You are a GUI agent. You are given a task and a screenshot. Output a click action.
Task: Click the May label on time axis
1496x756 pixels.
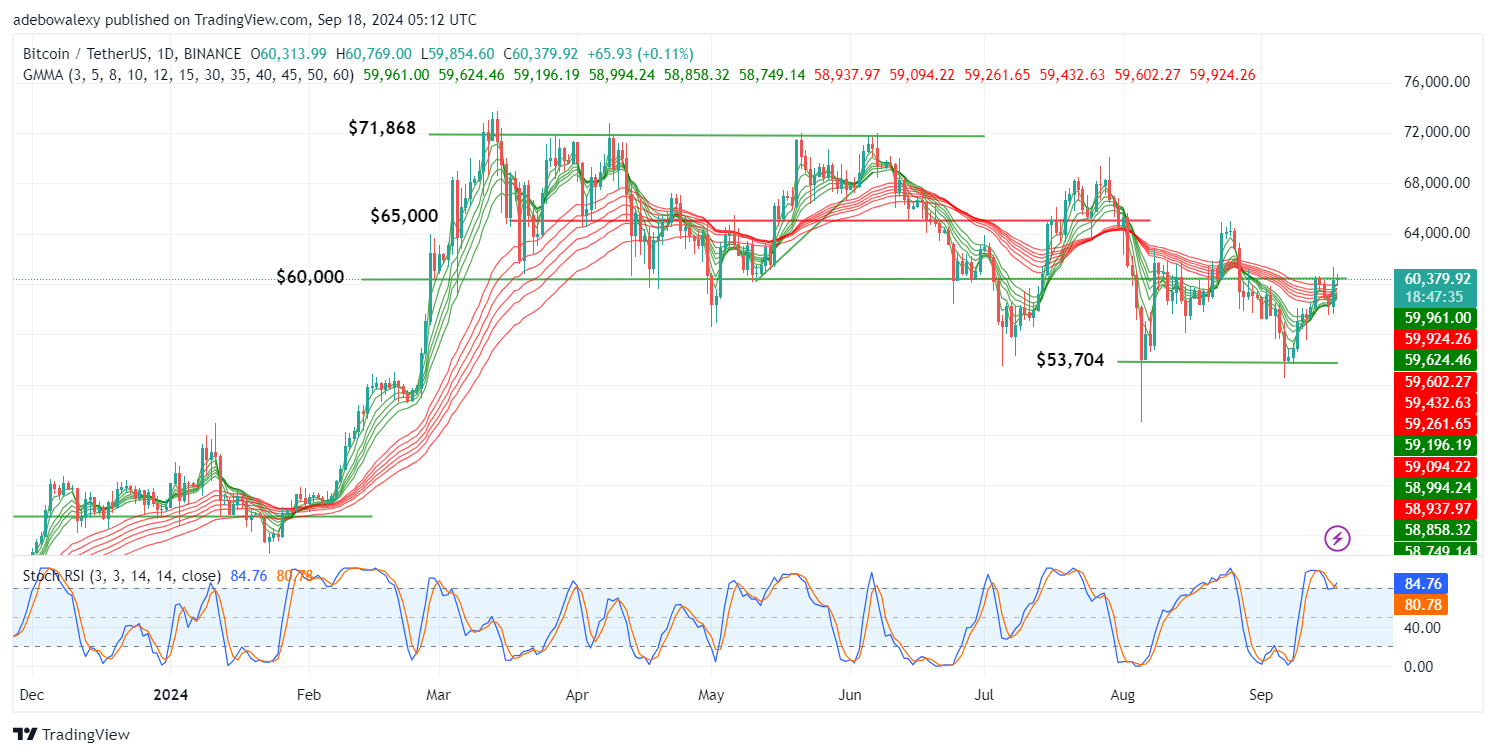711,693
